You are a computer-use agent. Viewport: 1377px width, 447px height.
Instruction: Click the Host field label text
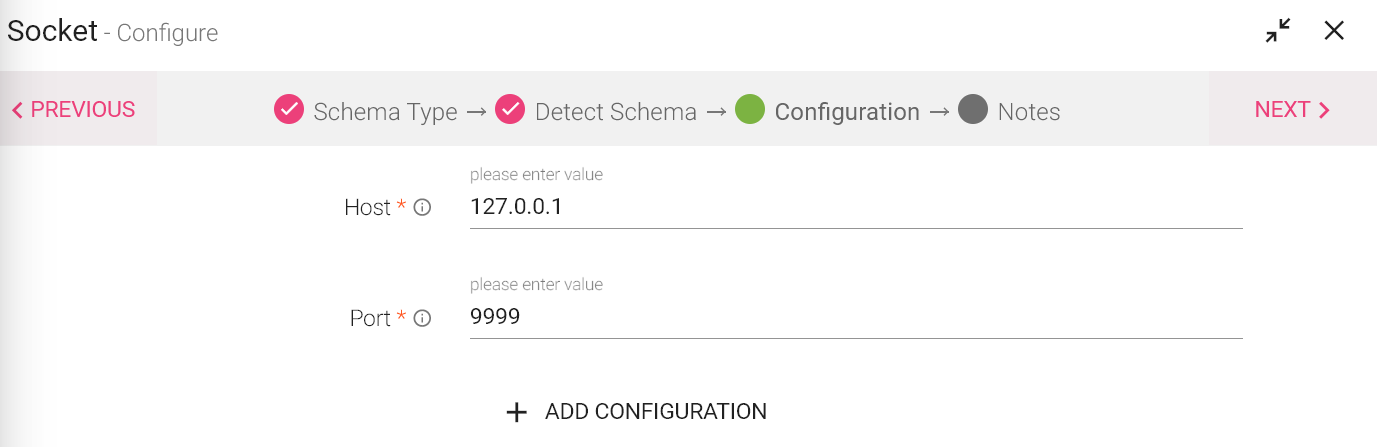click(367, 208)
